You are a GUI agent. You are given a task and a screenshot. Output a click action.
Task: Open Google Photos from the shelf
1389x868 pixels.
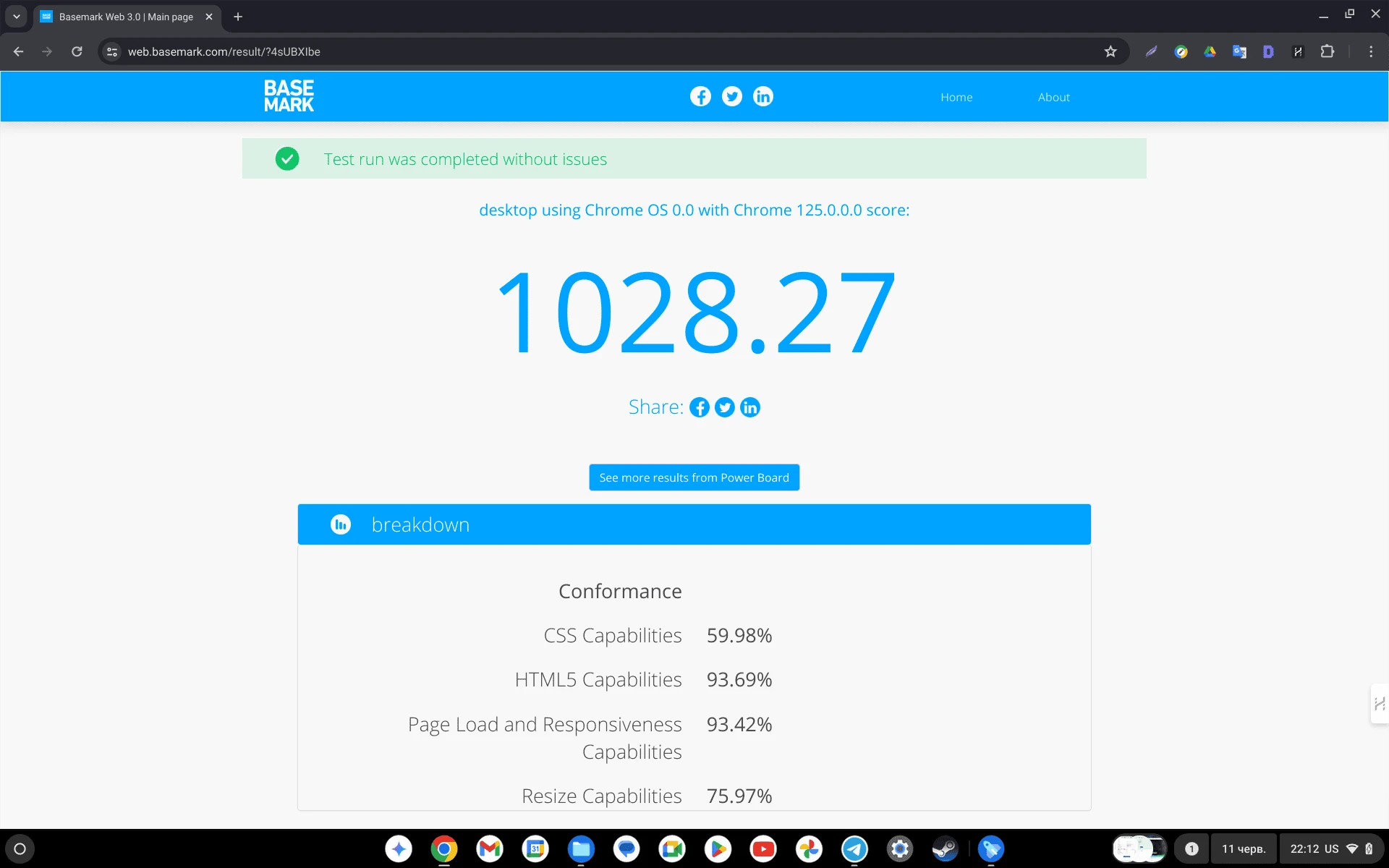tap(809, 848)
